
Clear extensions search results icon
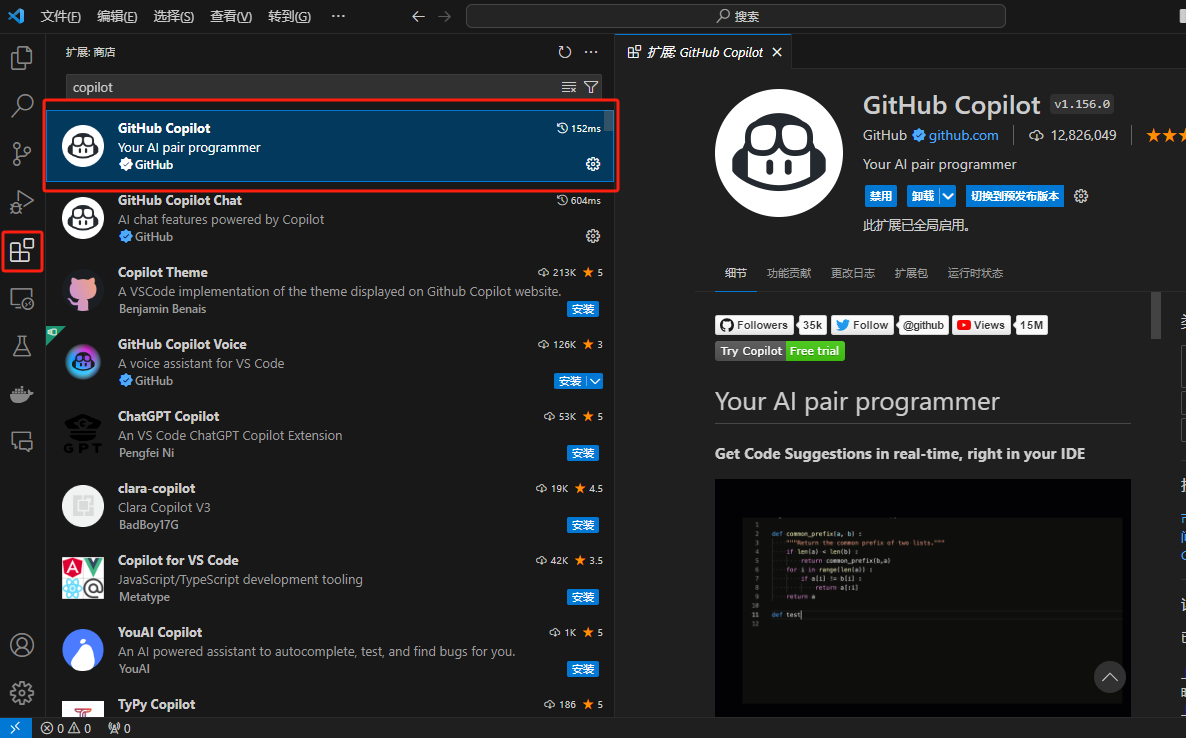569,88
